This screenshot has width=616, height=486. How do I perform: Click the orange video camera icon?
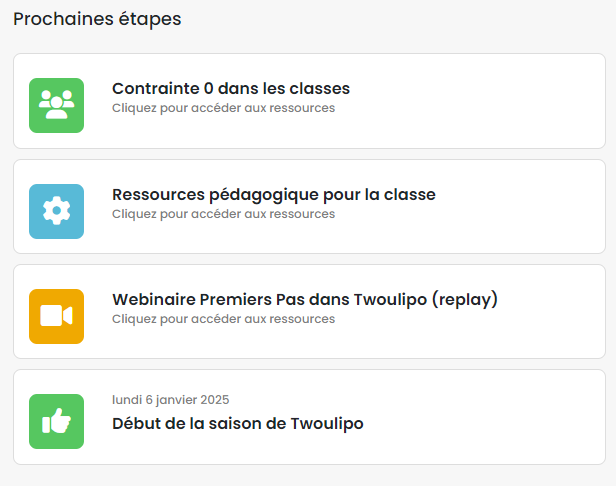(x=57, y=316)
